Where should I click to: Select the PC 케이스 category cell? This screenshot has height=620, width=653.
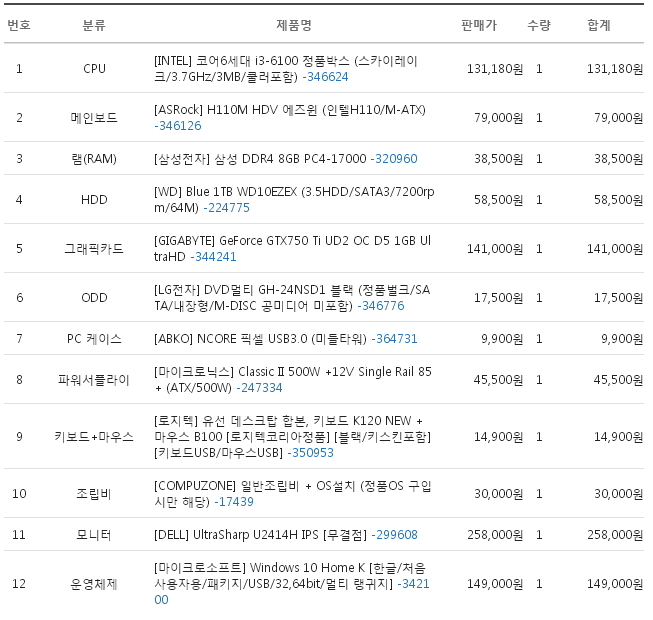click(94, 339)
